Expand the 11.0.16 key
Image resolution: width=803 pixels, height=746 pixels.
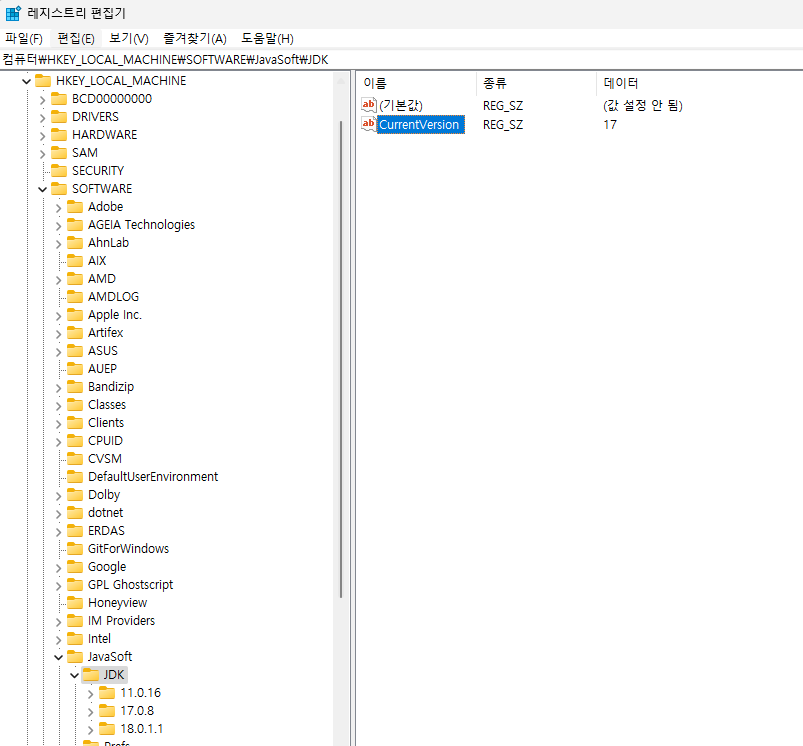point(91,694)
